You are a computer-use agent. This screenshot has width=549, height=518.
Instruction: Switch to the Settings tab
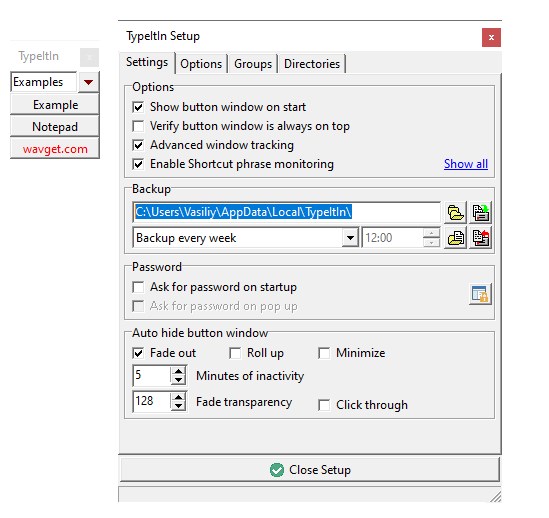[147, 62]
